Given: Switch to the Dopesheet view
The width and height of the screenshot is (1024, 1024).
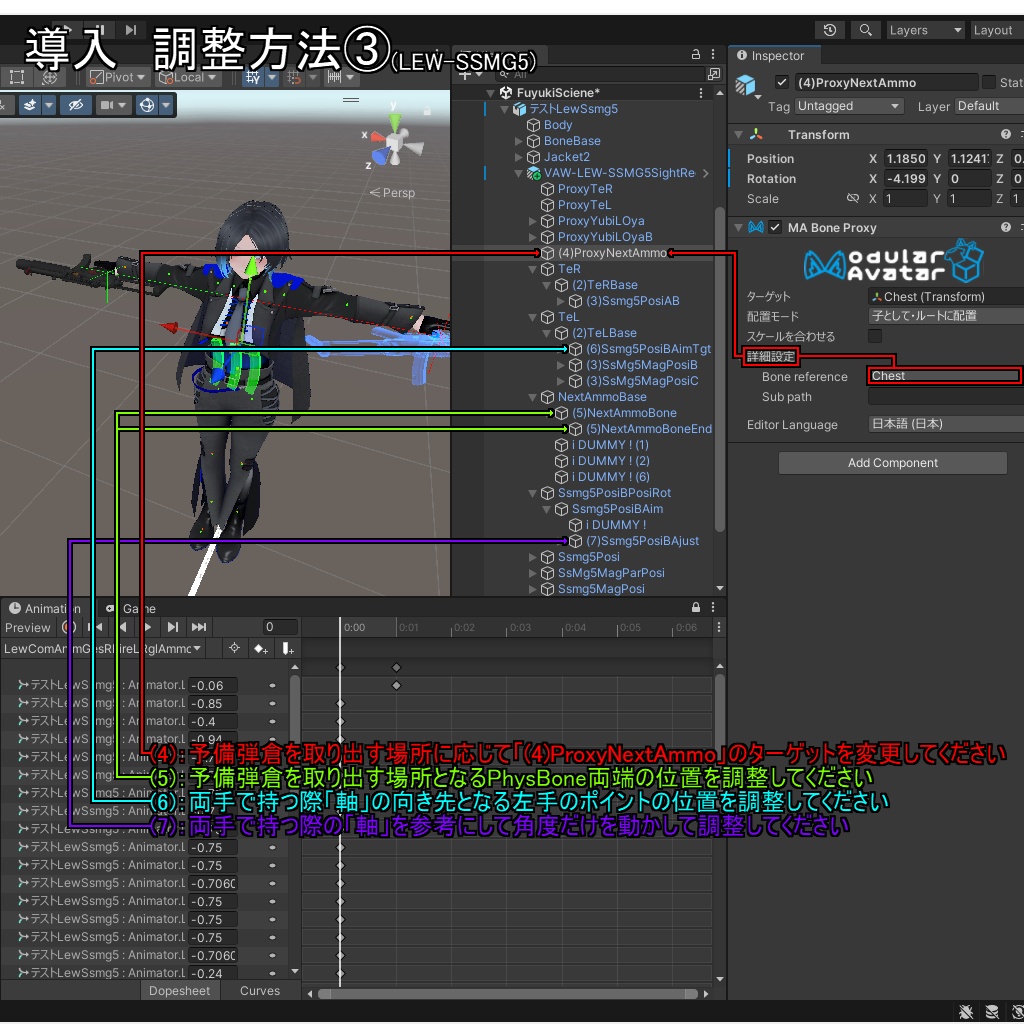Looking at the screenshot, I should 180,991.
